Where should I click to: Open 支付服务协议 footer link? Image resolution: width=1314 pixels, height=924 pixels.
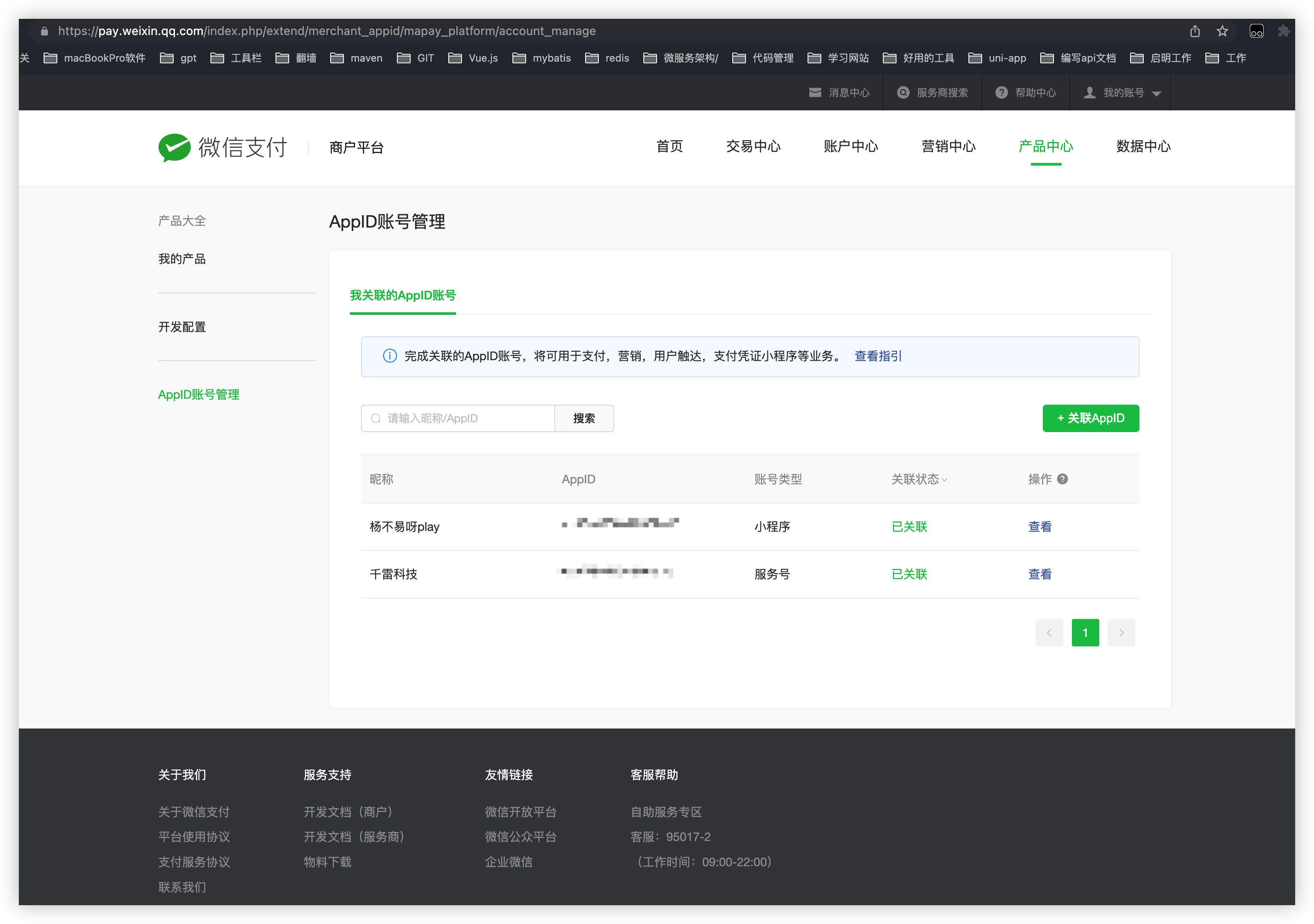[194, 862]
